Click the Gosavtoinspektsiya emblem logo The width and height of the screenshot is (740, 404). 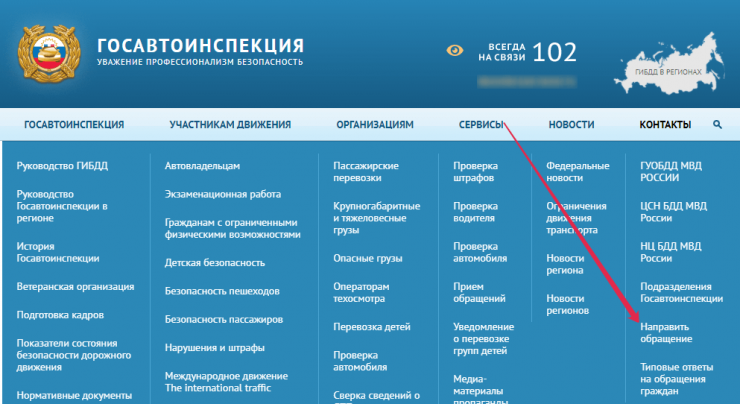point(49,54)
